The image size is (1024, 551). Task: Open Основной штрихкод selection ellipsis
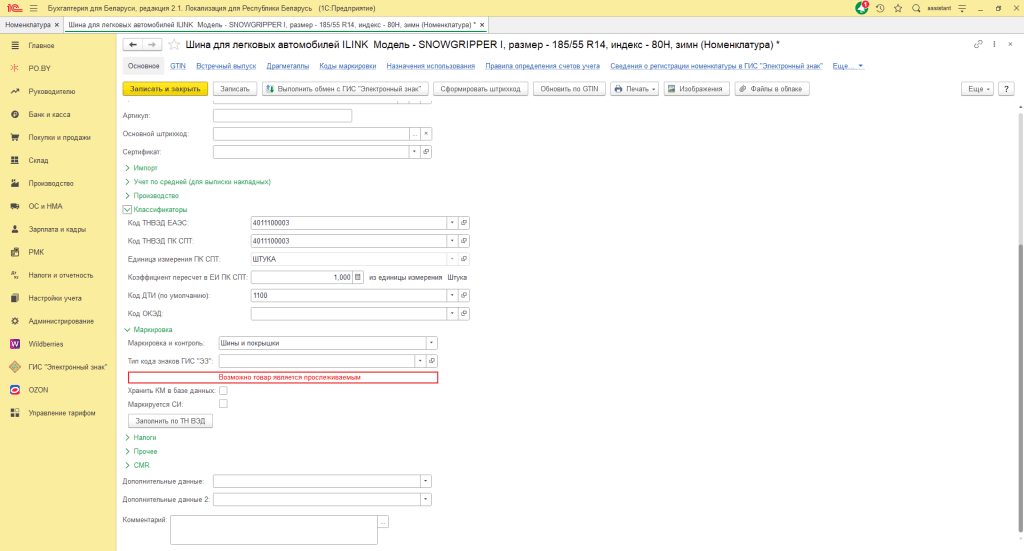415,134
